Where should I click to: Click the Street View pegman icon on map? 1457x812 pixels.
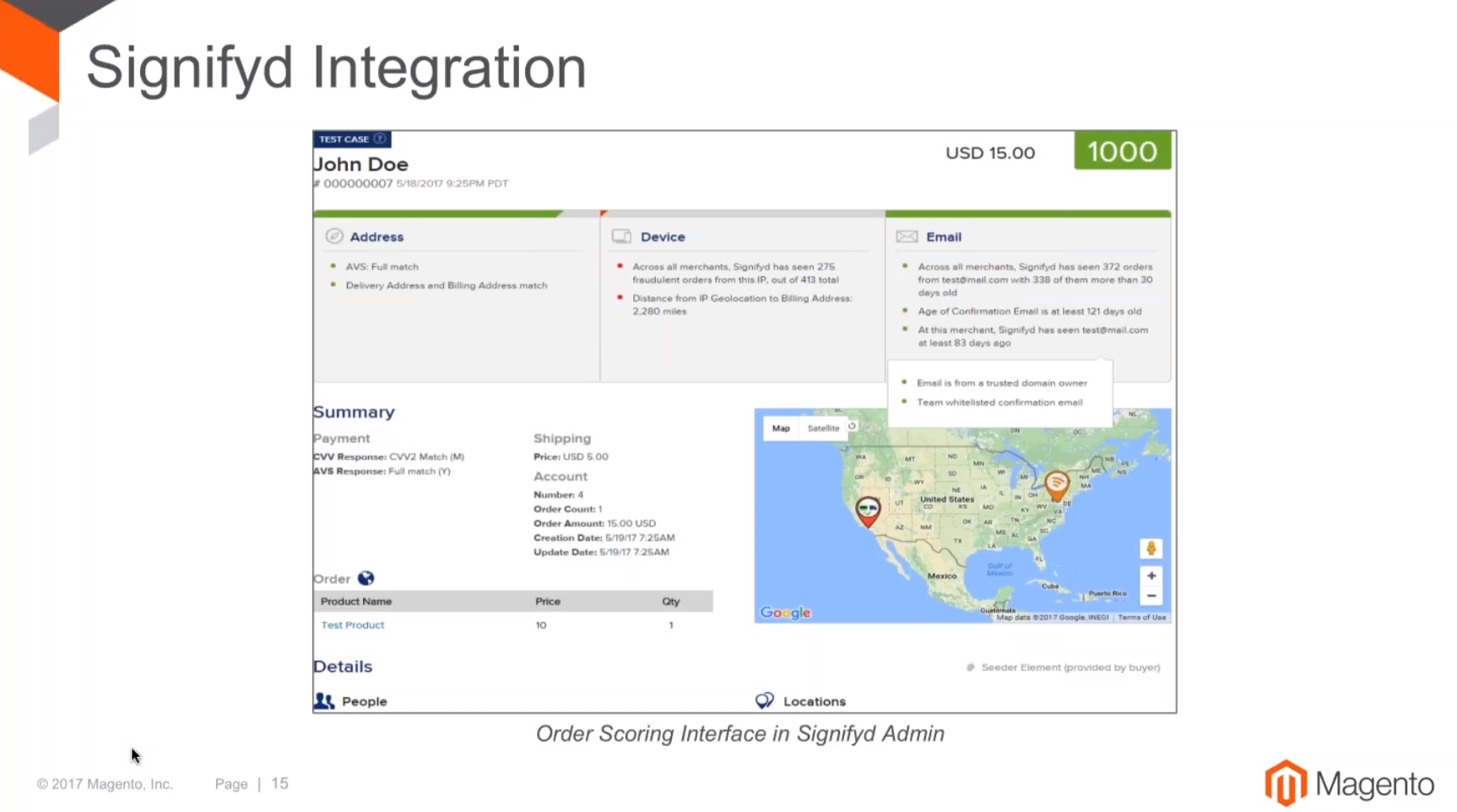tap(1151, 549)
